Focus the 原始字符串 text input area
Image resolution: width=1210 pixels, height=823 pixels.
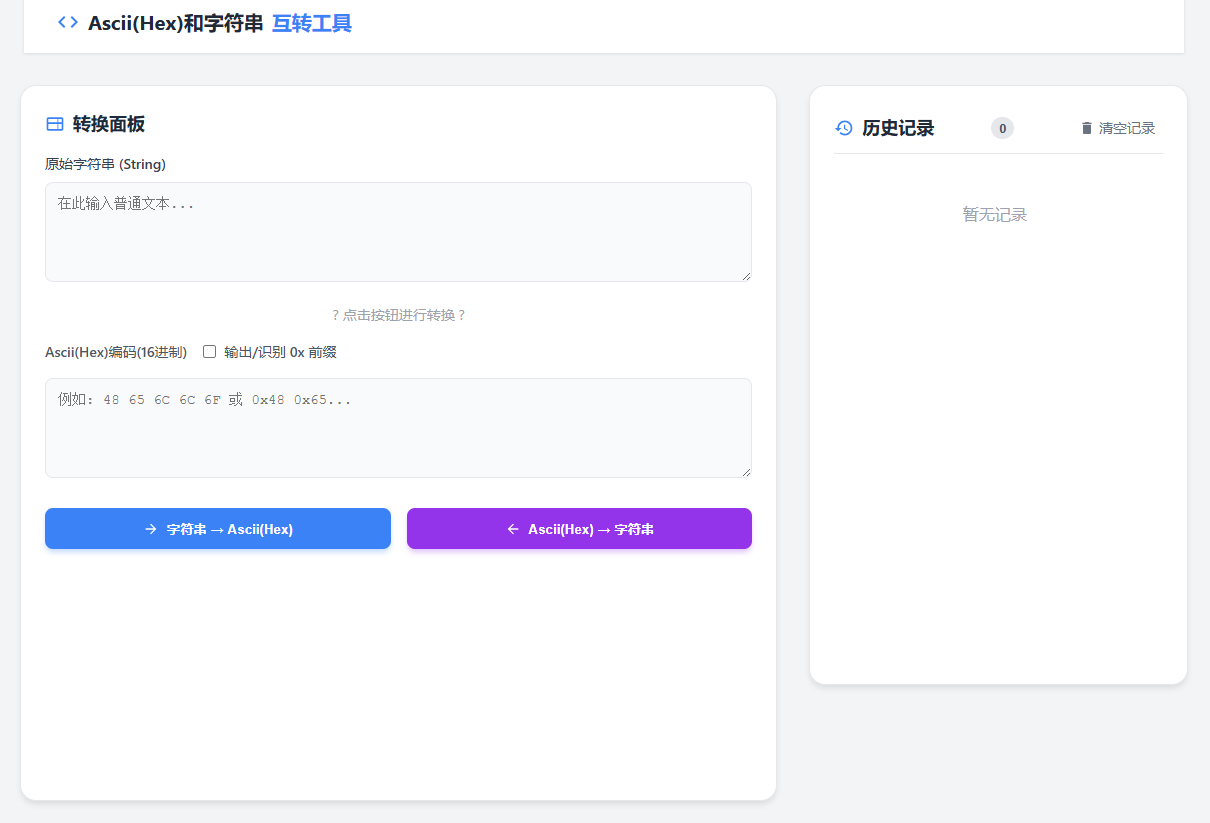pos(398,232)
